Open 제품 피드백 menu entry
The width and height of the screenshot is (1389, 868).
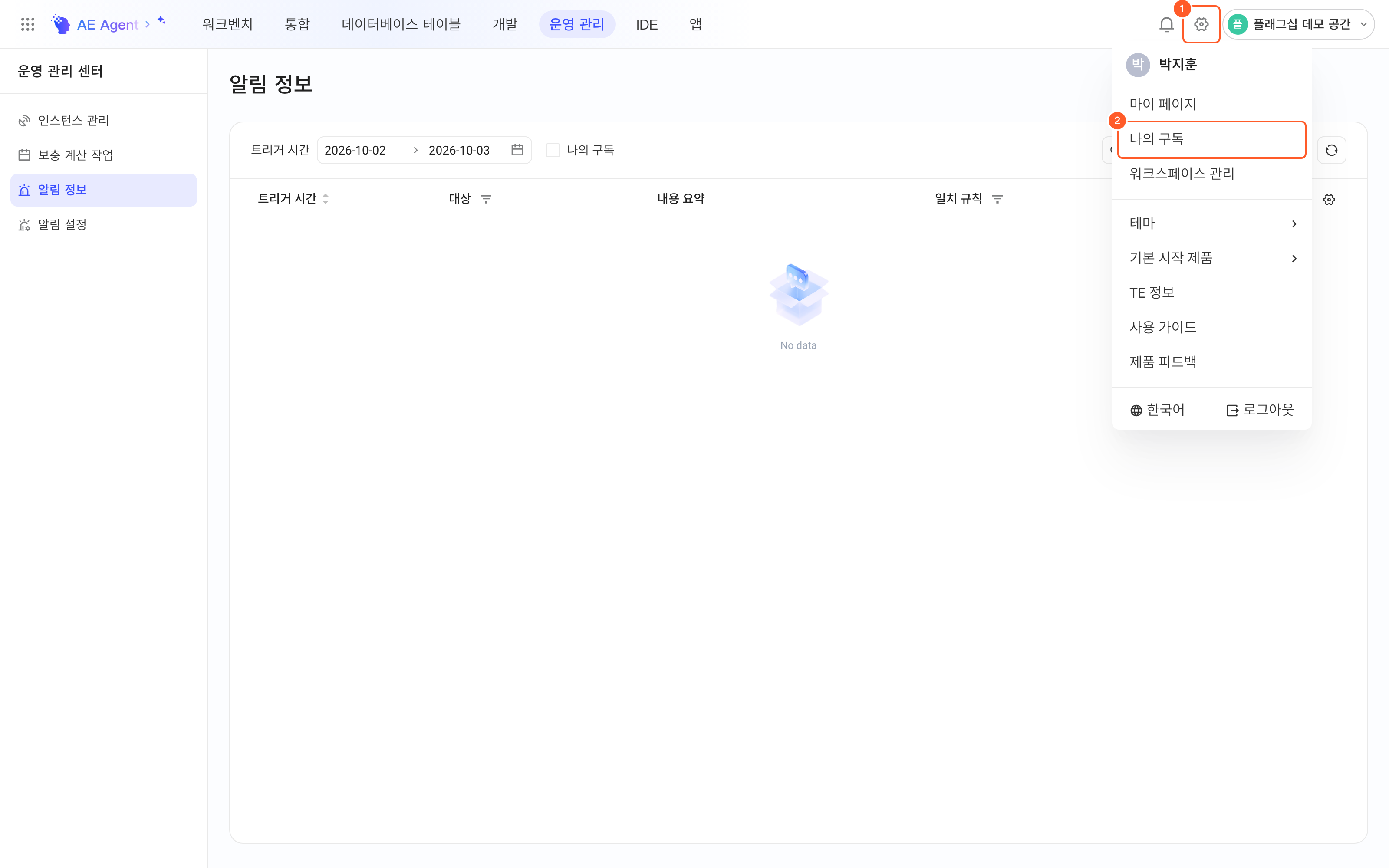(1211, 362)
